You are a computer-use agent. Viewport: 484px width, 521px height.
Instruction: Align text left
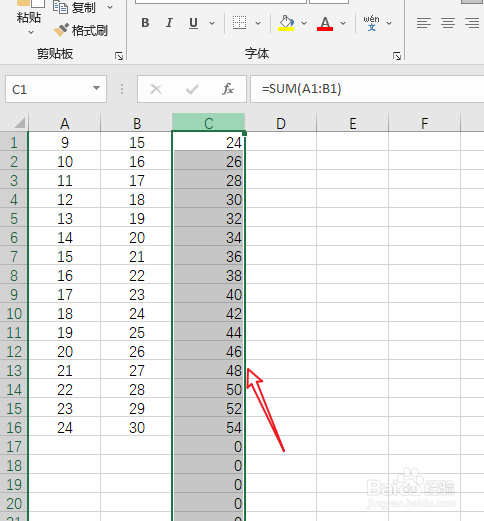pos(424,23)
